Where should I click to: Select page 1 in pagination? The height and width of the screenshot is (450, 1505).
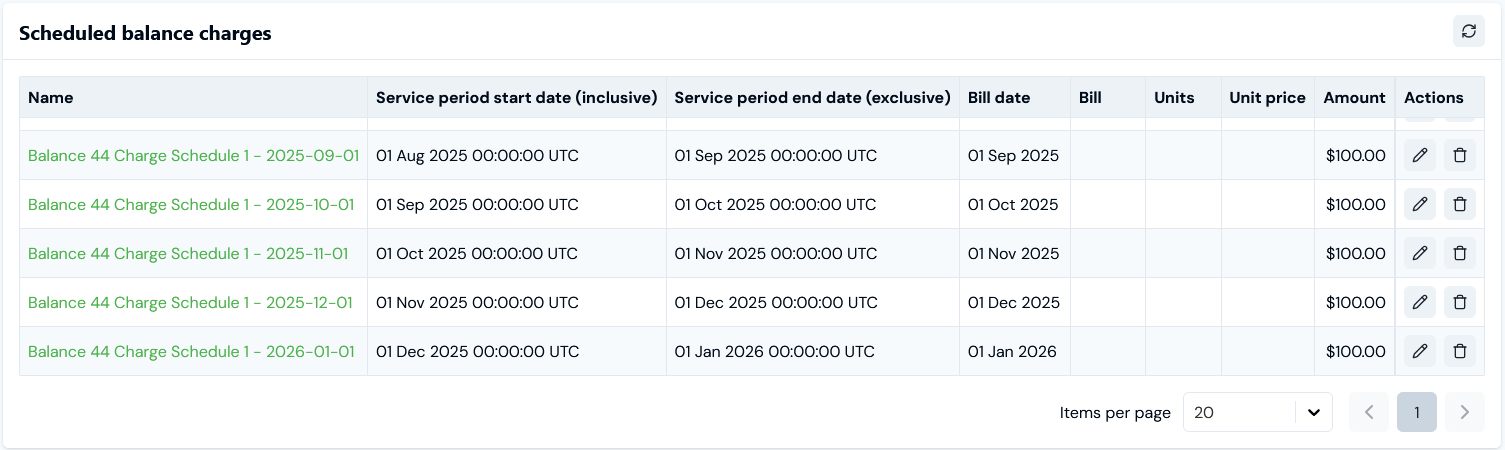pyautogui.click(x=1416, y=412)
